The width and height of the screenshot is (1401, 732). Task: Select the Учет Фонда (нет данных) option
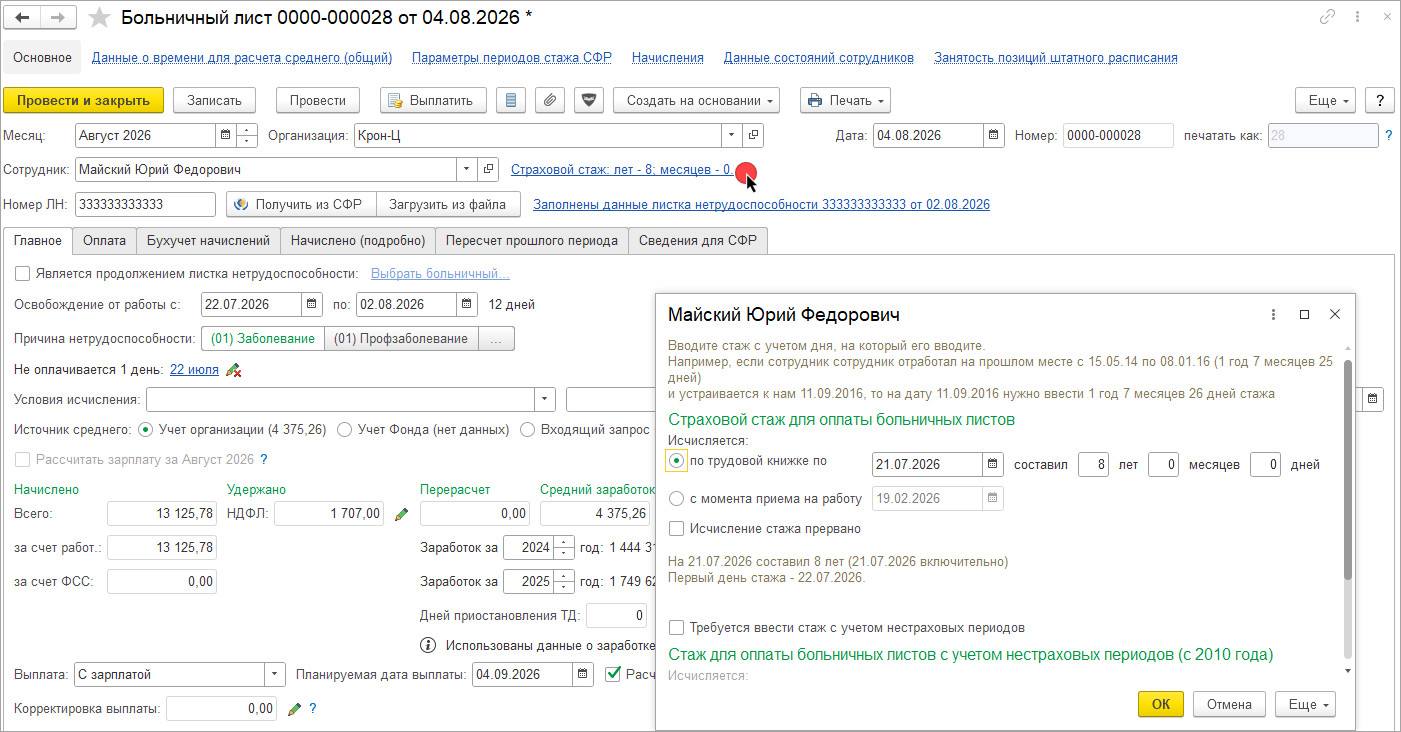(344, 429)
